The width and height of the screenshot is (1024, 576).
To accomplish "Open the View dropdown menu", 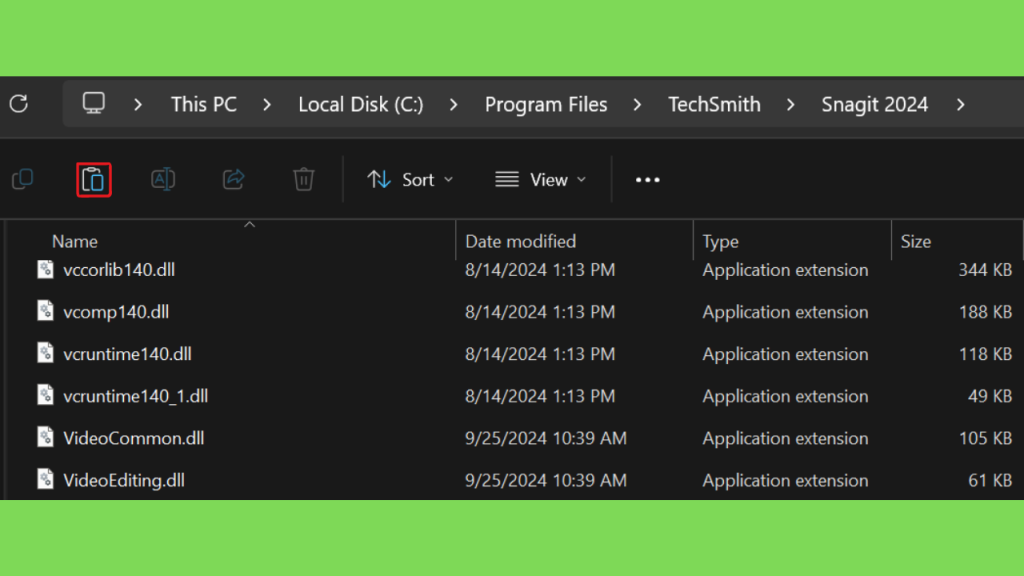I will tap(541, 180).
